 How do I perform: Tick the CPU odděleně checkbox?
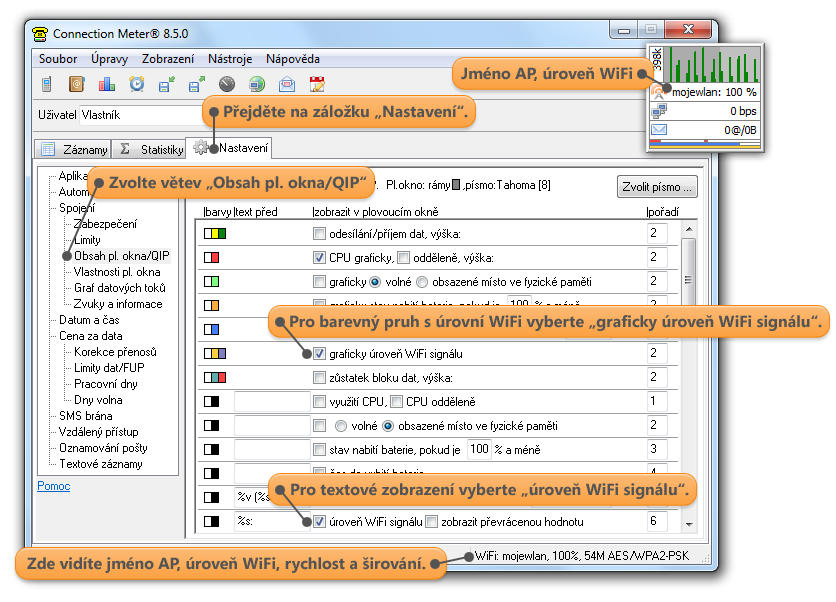click(396, 402)
